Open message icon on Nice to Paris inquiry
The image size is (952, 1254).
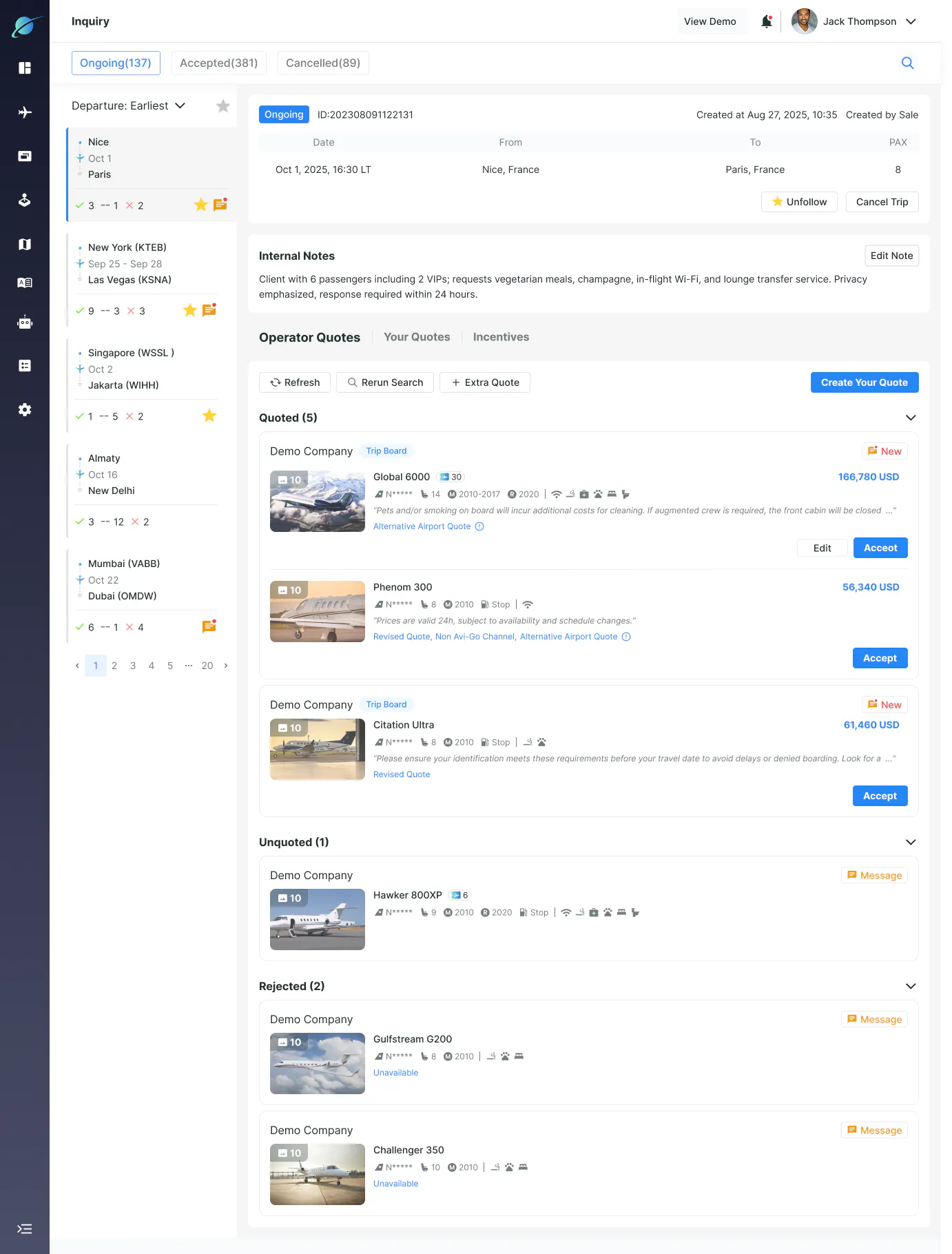point(220,205)
